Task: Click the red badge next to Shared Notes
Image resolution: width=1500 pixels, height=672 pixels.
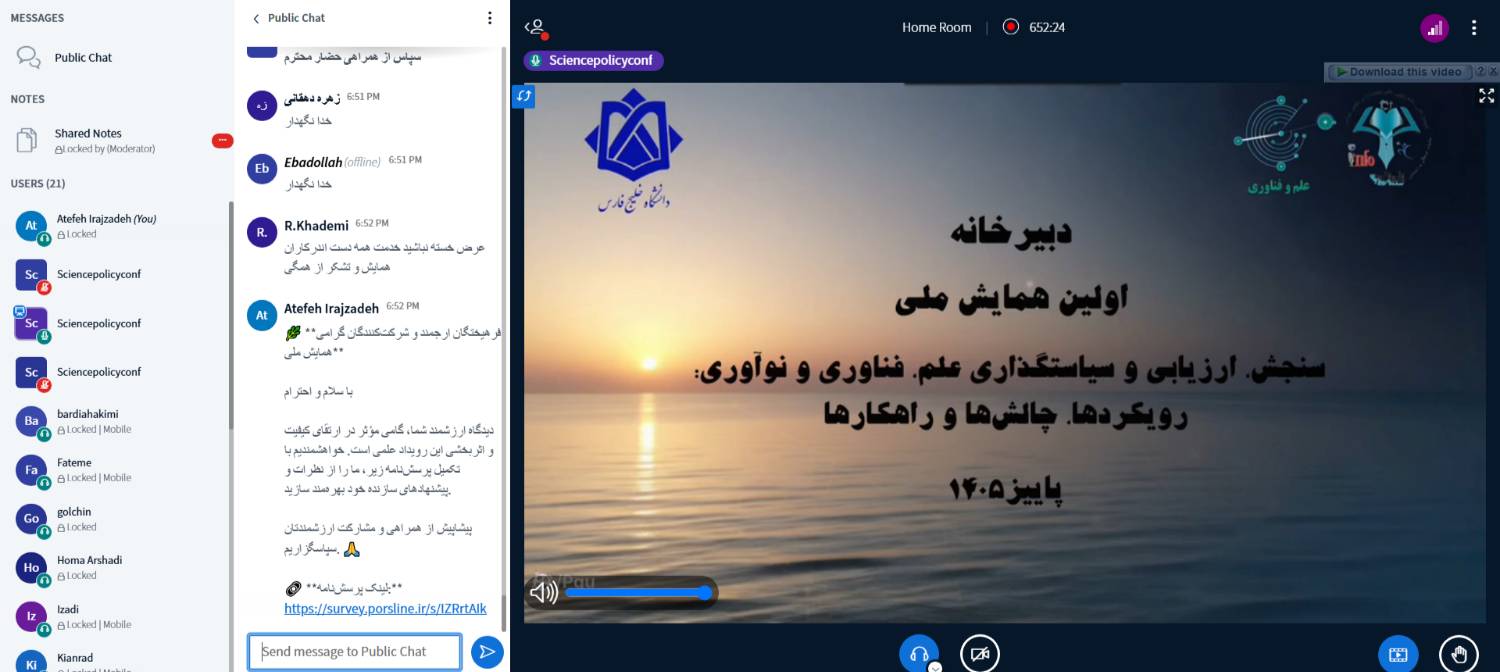Action: 222,141
